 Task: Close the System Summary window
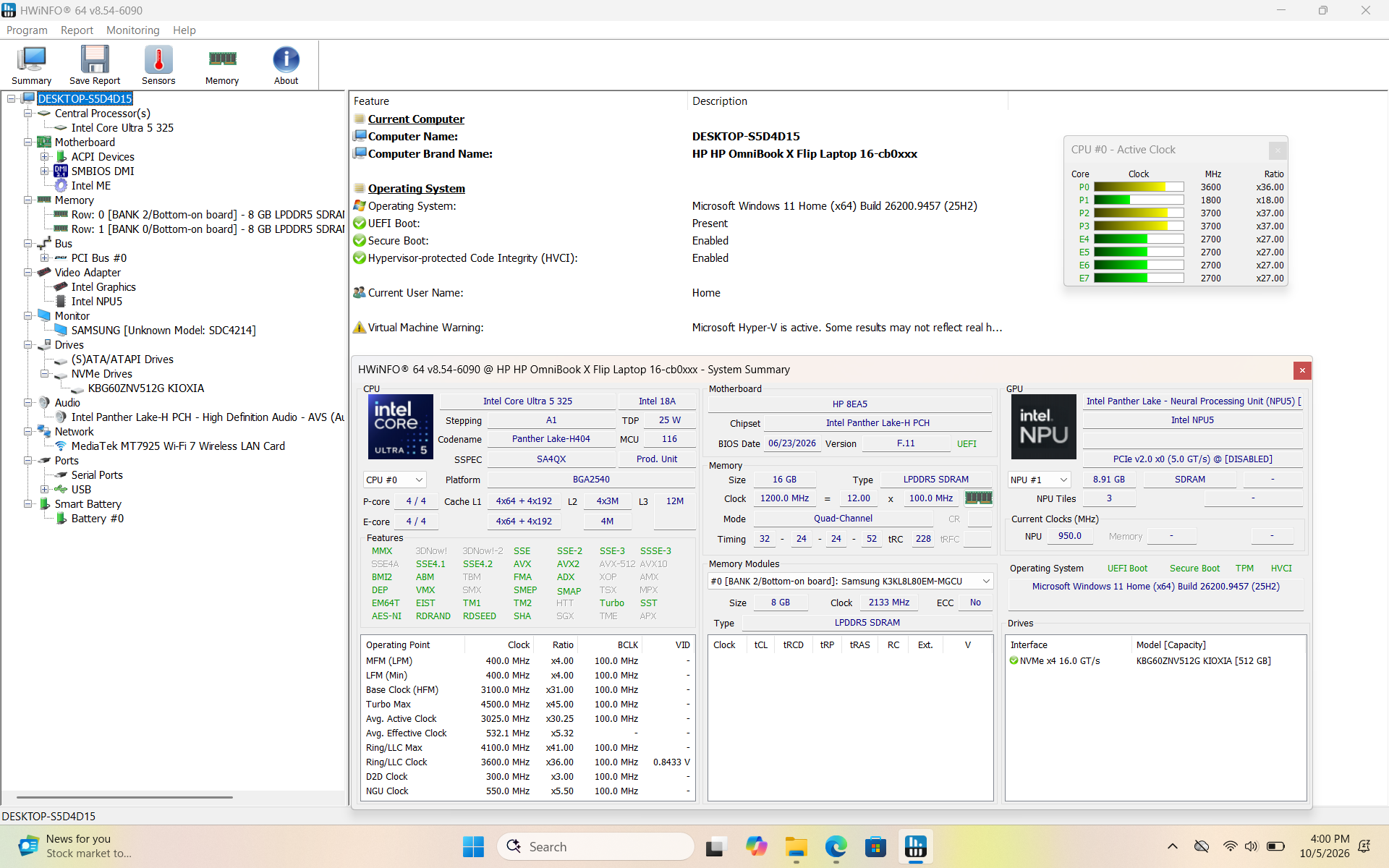pyautogui.click(x=1302, y=370)
